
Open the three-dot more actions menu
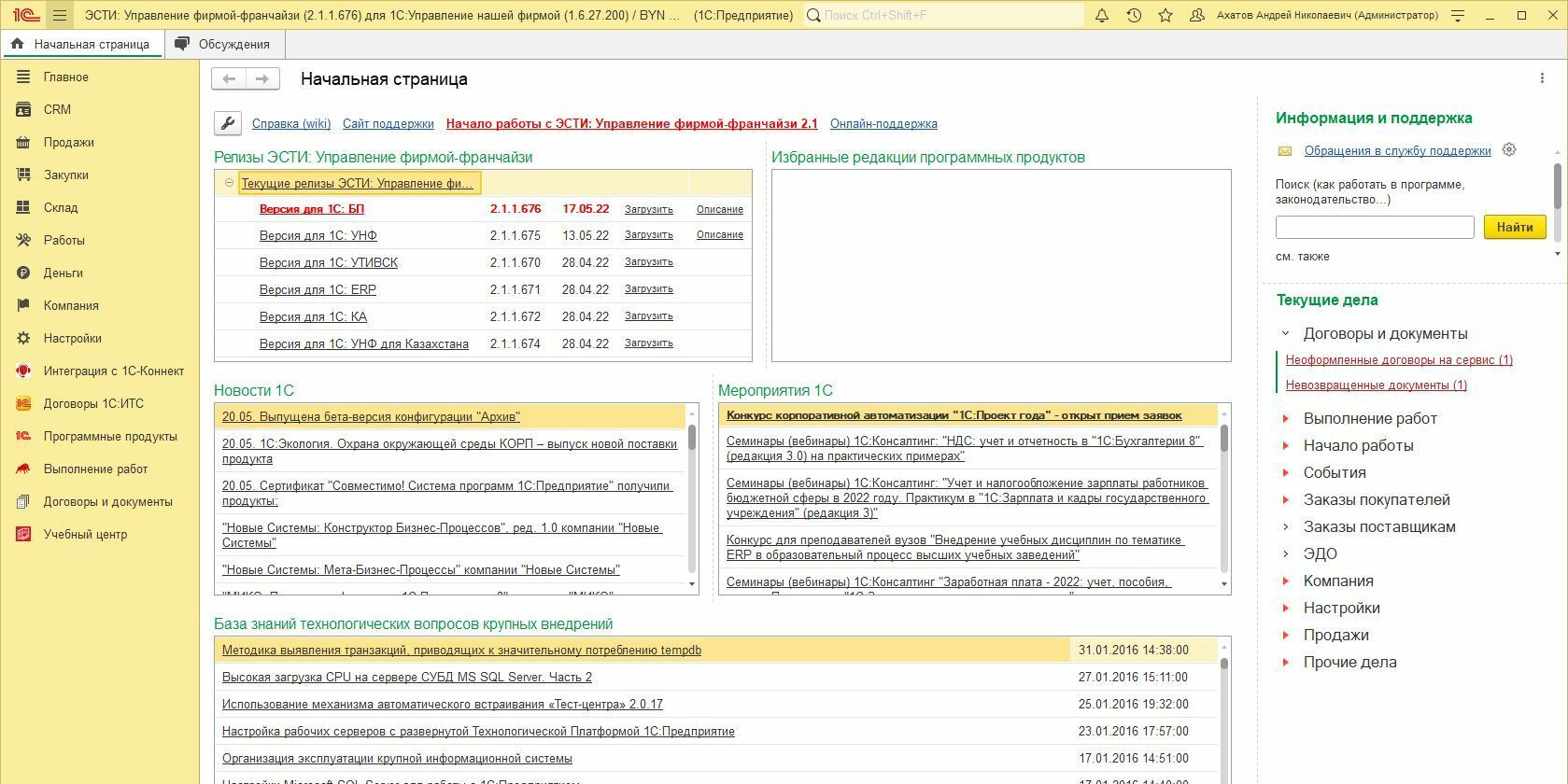1542,78
